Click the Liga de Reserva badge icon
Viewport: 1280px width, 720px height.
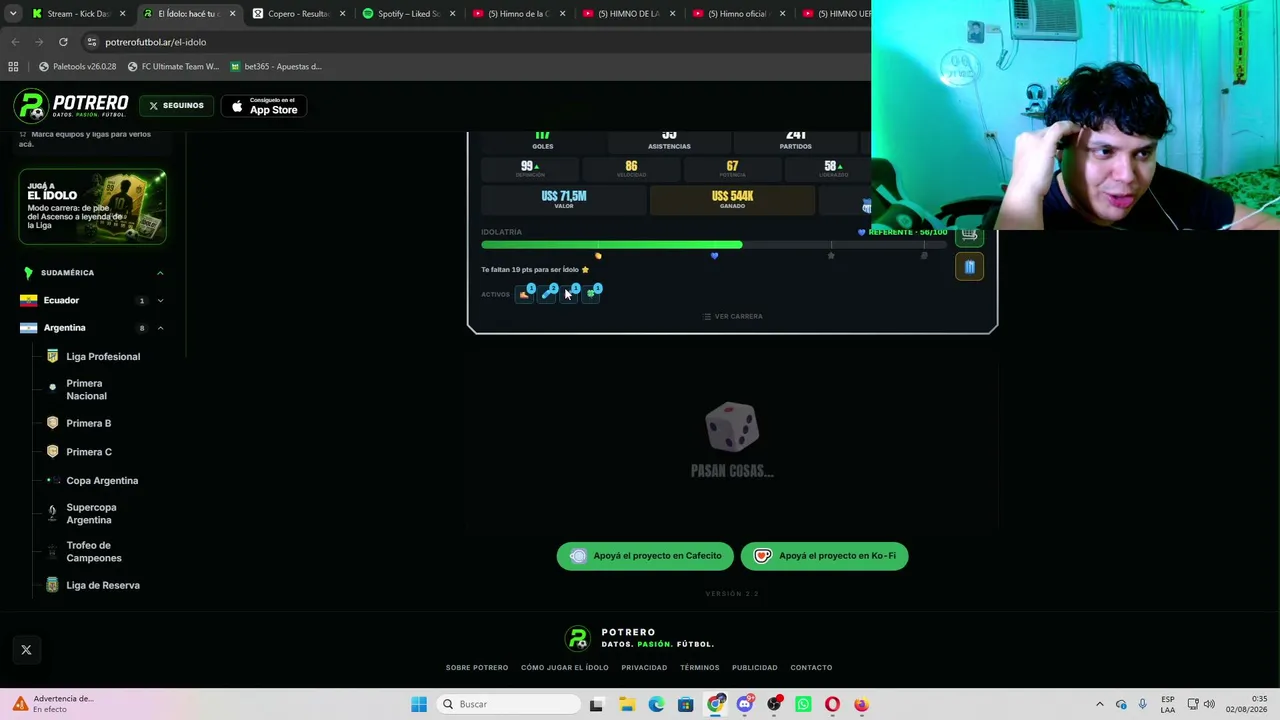click(x=53, y=585)
